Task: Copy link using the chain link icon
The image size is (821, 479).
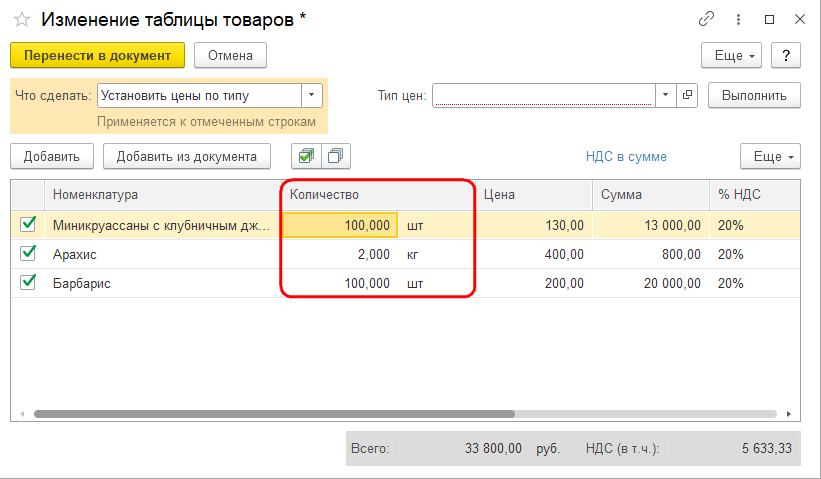Action: pyautogui.click(x=706, y=19)
